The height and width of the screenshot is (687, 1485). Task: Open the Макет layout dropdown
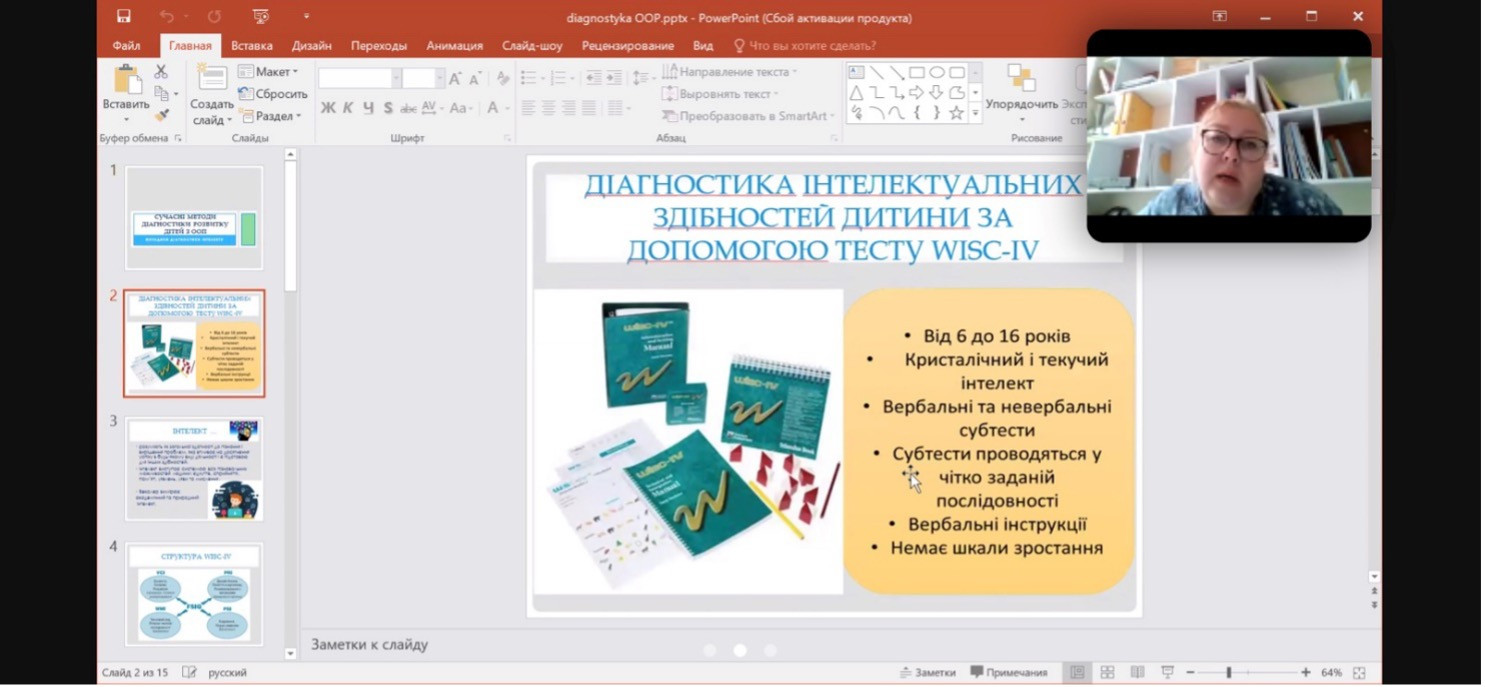point(268,72)
